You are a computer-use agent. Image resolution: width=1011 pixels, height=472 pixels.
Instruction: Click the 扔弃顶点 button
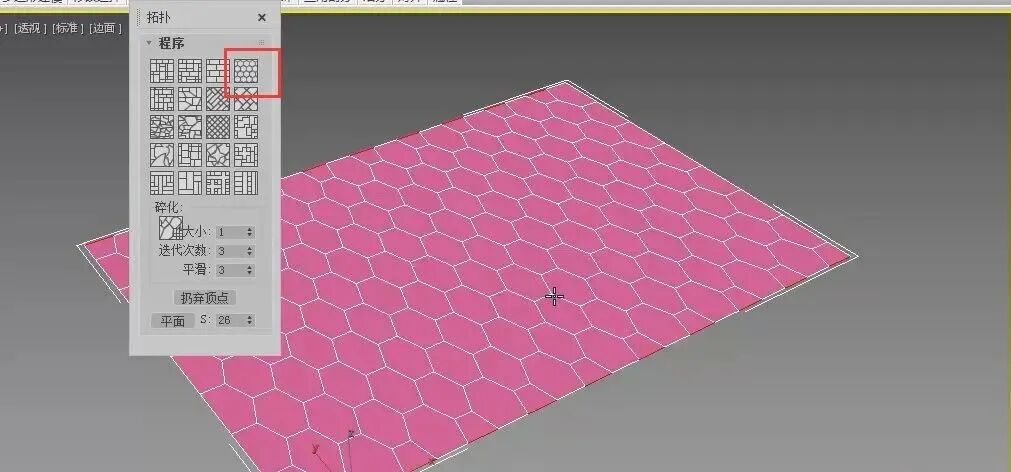(205, 298)
